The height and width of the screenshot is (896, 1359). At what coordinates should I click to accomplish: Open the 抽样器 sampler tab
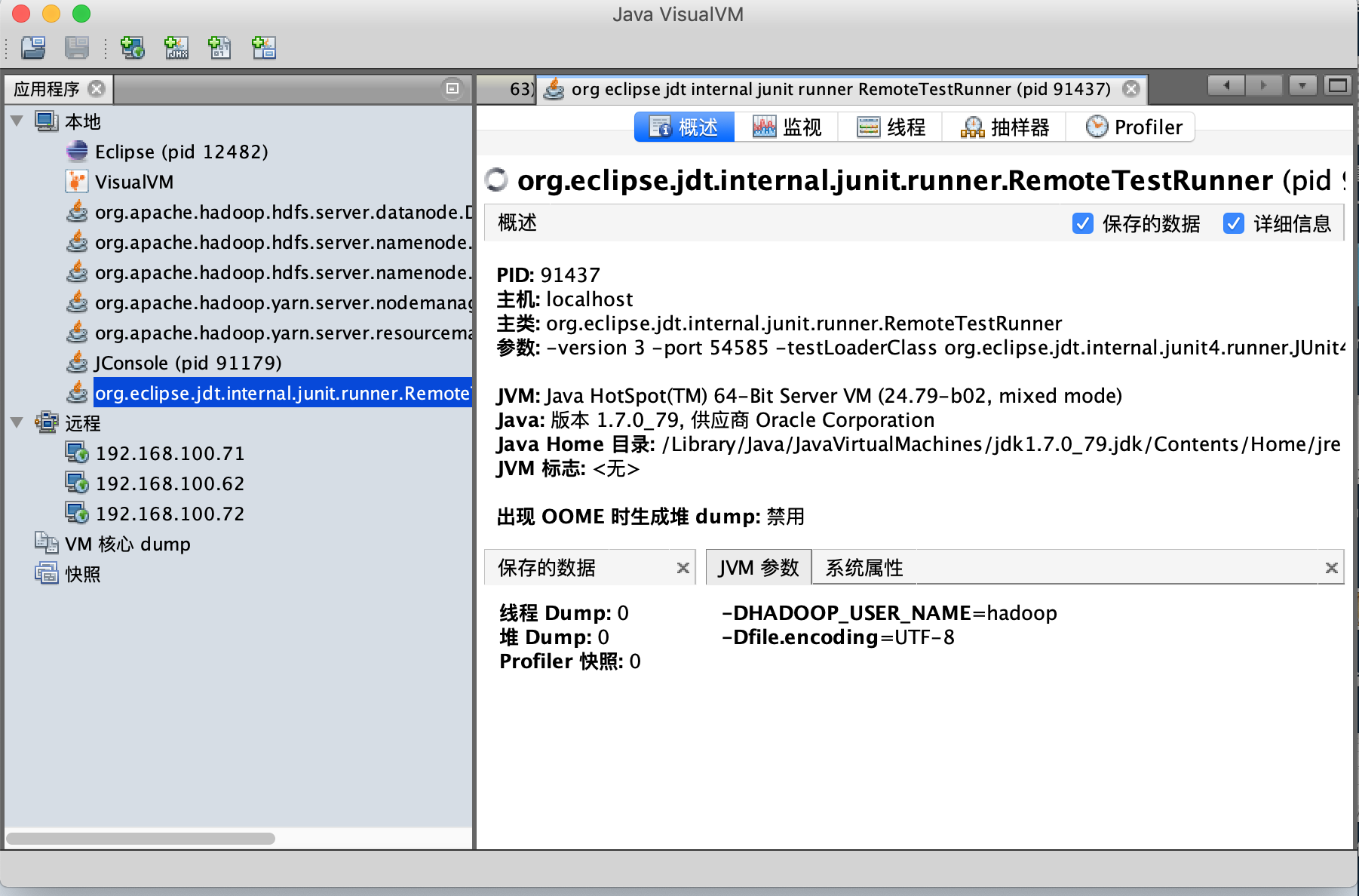pos(1005,127)
